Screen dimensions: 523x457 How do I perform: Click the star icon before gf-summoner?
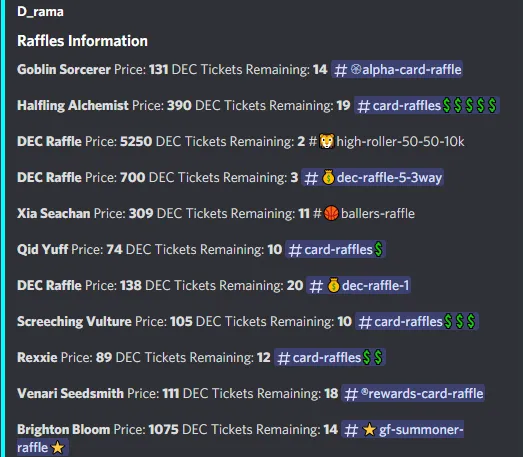(369, 430)
